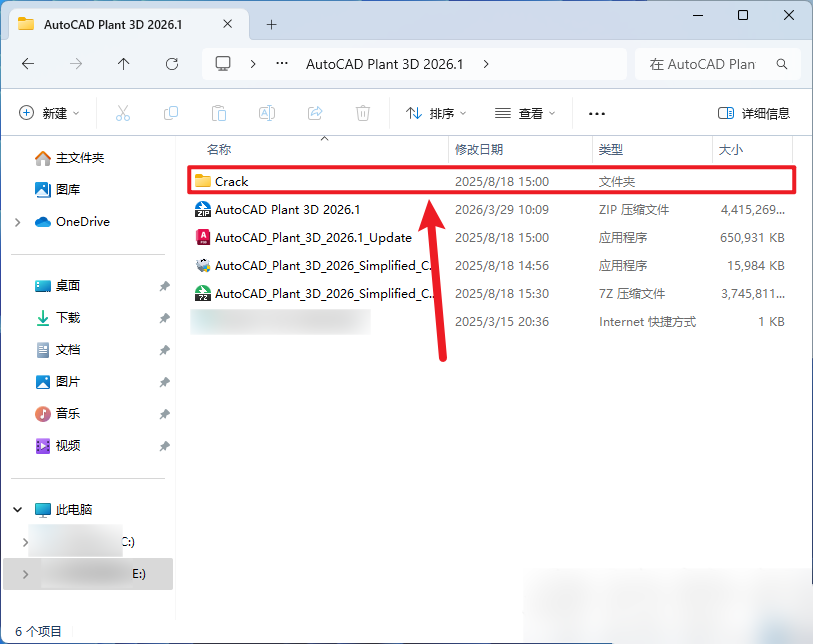This screenshot has width=813, height=644.
Task: Open the 查看 (View) dropdown
Action: (x=525, y=113)
